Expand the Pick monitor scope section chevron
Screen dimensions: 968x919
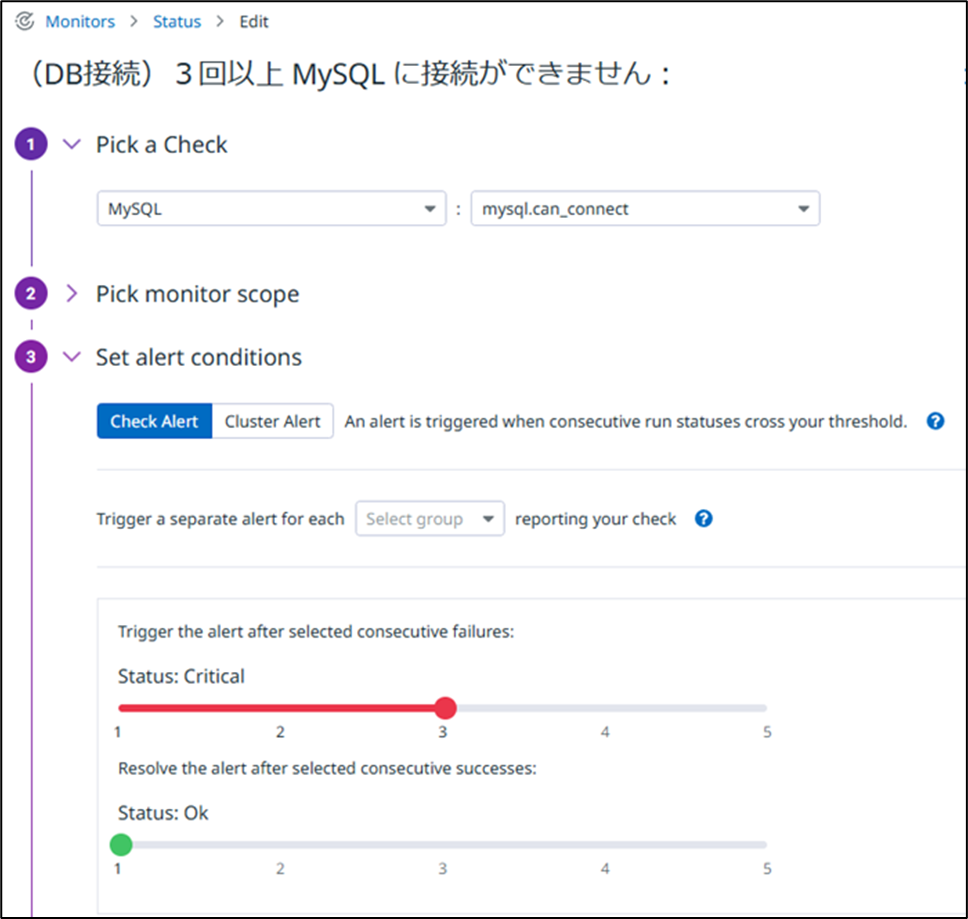coord(72,294)
